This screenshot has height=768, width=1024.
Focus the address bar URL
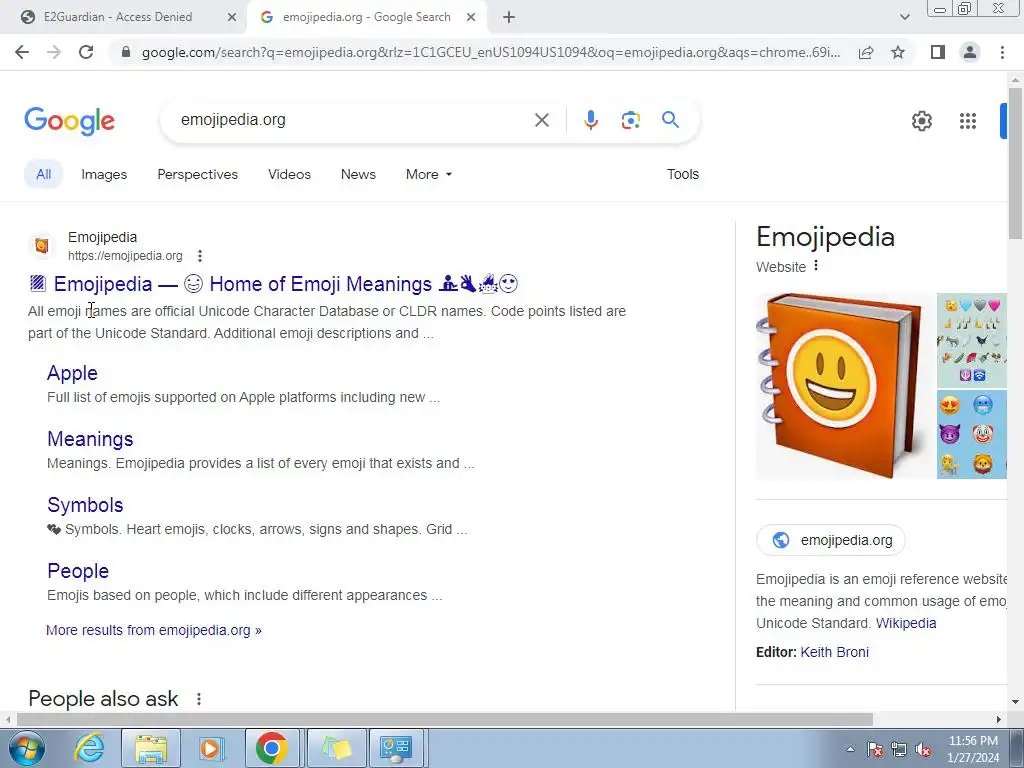coord(490,52)
